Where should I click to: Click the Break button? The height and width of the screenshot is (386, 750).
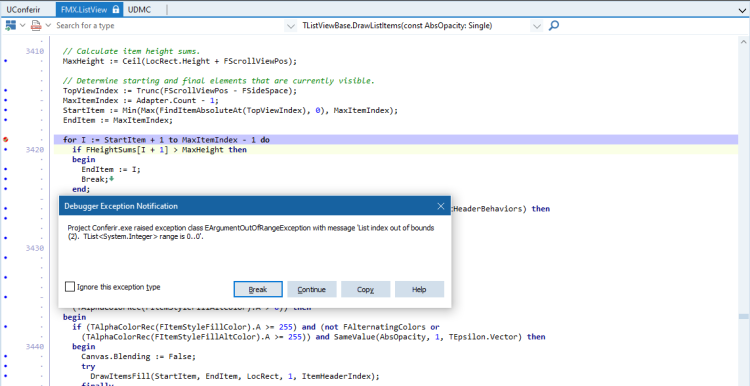tap(258, 289)
